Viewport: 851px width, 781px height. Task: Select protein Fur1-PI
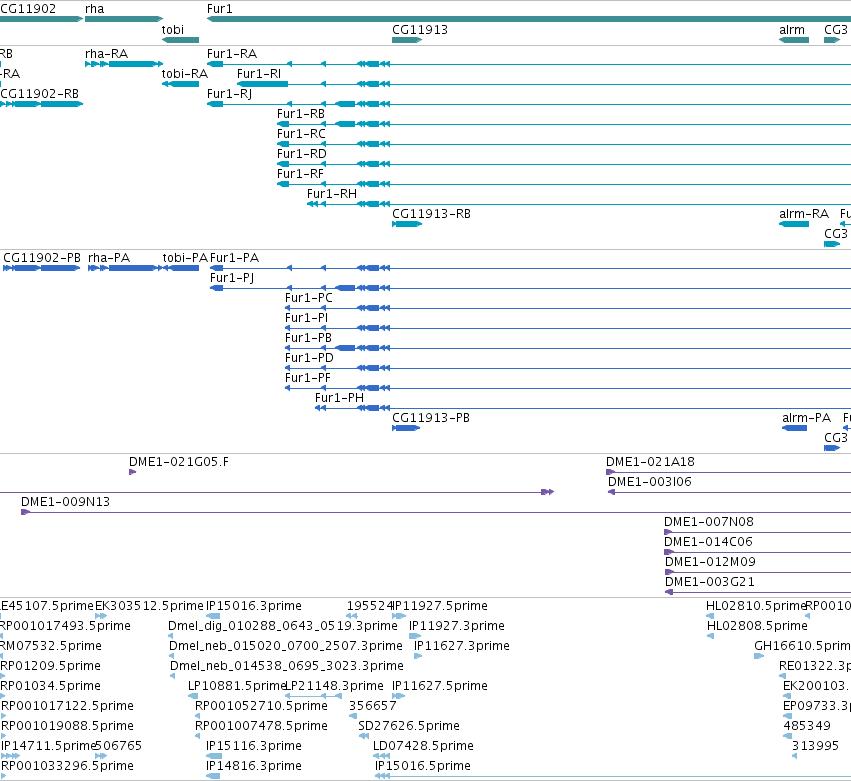pyautogui.click(x=307, y=319)
